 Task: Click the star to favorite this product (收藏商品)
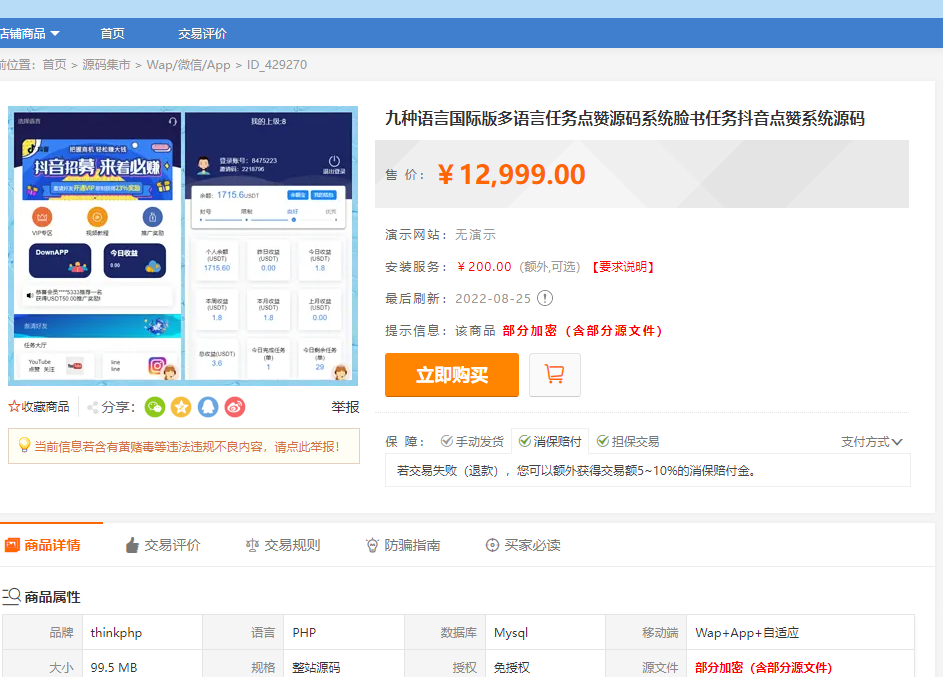[14, 407]
